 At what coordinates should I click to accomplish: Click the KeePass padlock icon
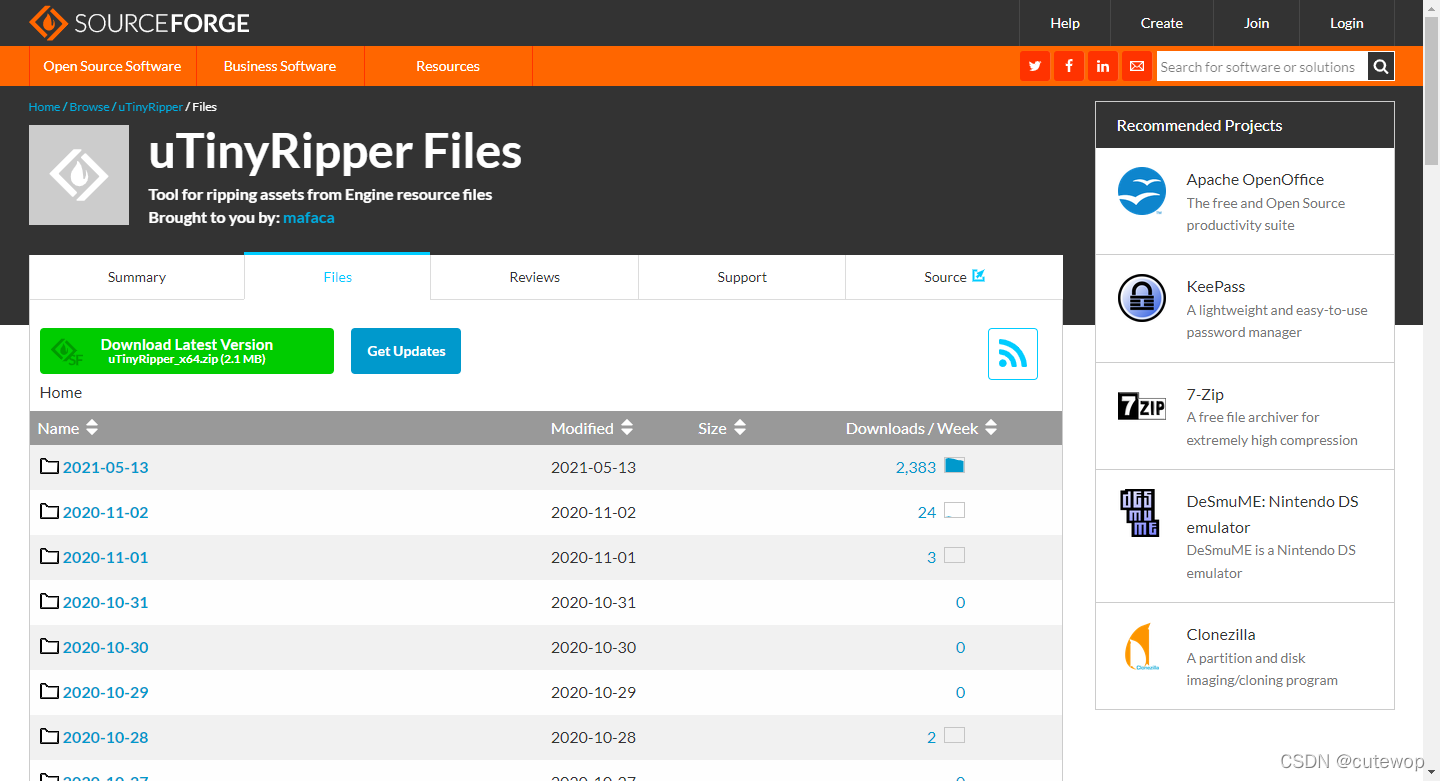(1142, 298)
